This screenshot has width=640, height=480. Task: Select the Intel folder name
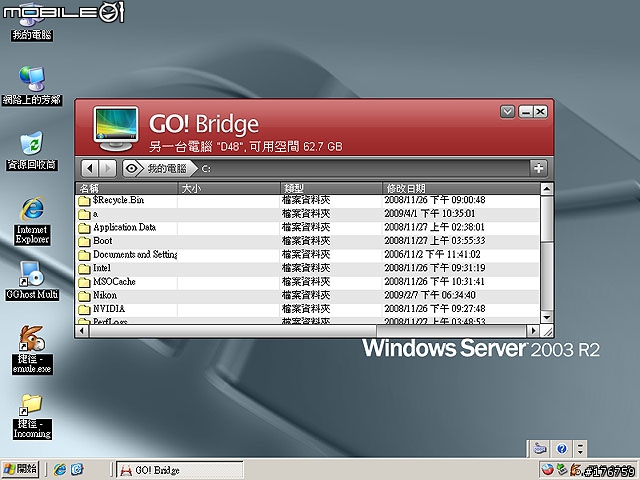point(102,268)
